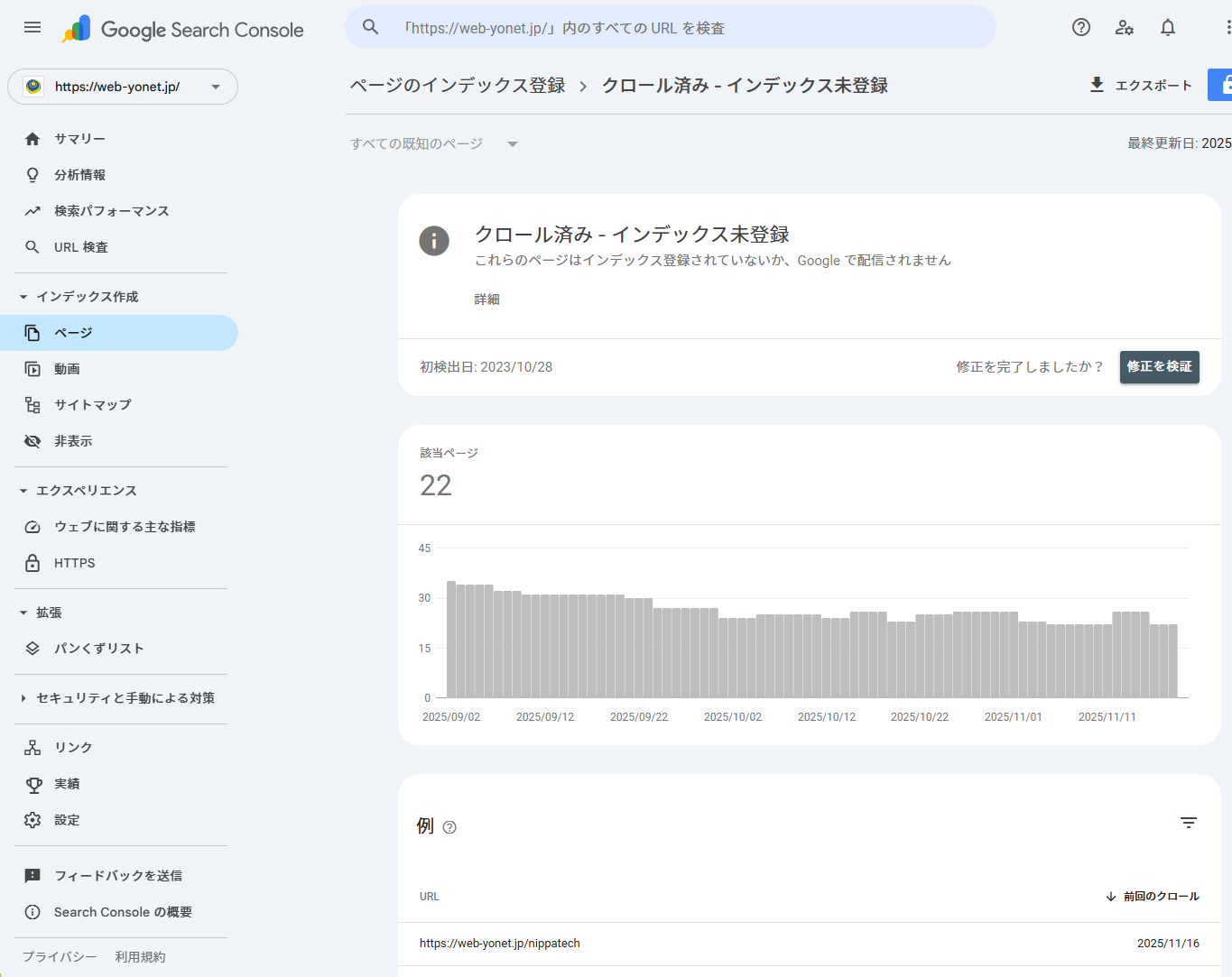Image resolution: width=1232 pixels, height=977 pixels.
Task: Open the 非表示 removals page
Action: pyautogui.click(x=73, y=441)
